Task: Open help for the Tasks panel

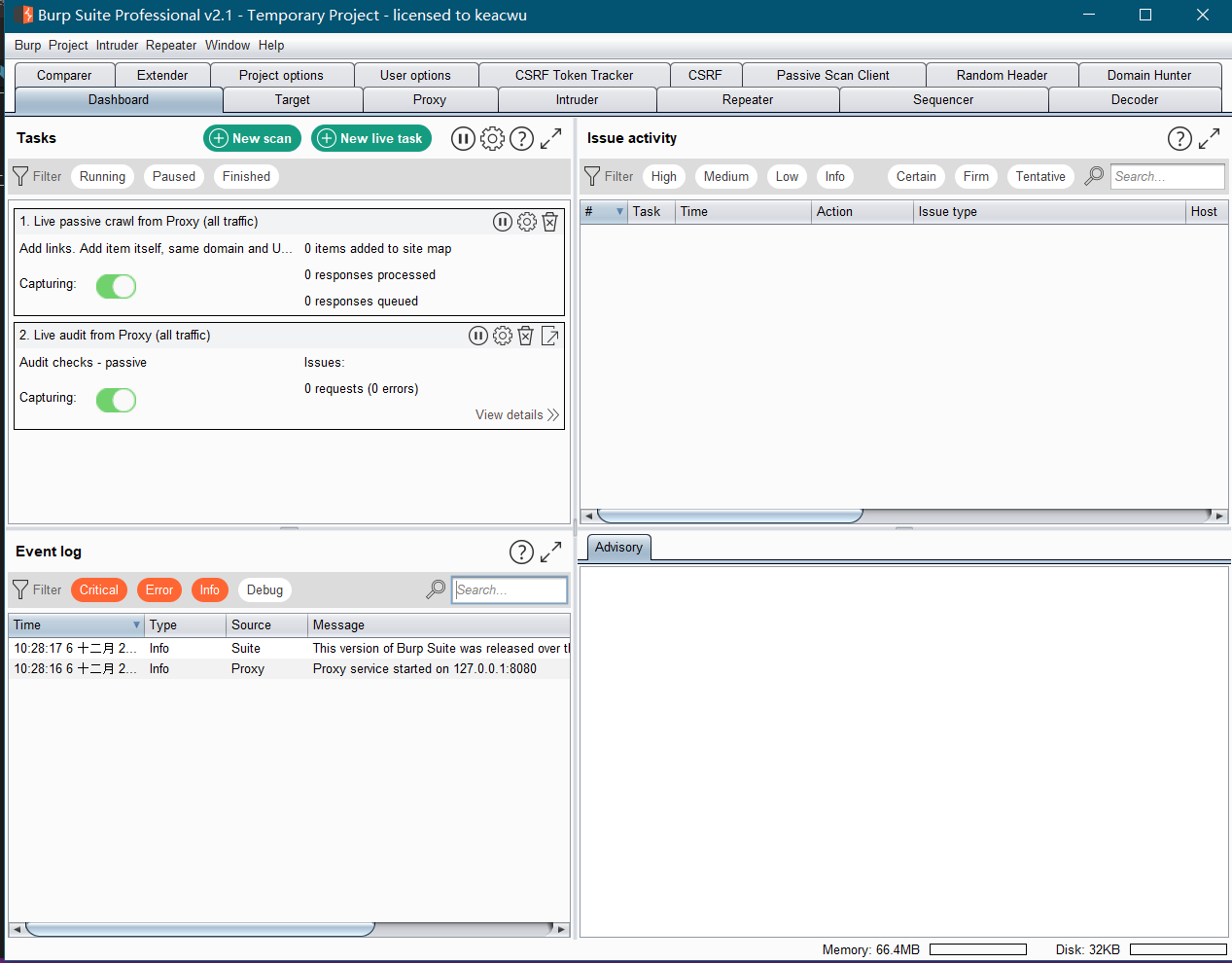Action: (x=522, y=139)
